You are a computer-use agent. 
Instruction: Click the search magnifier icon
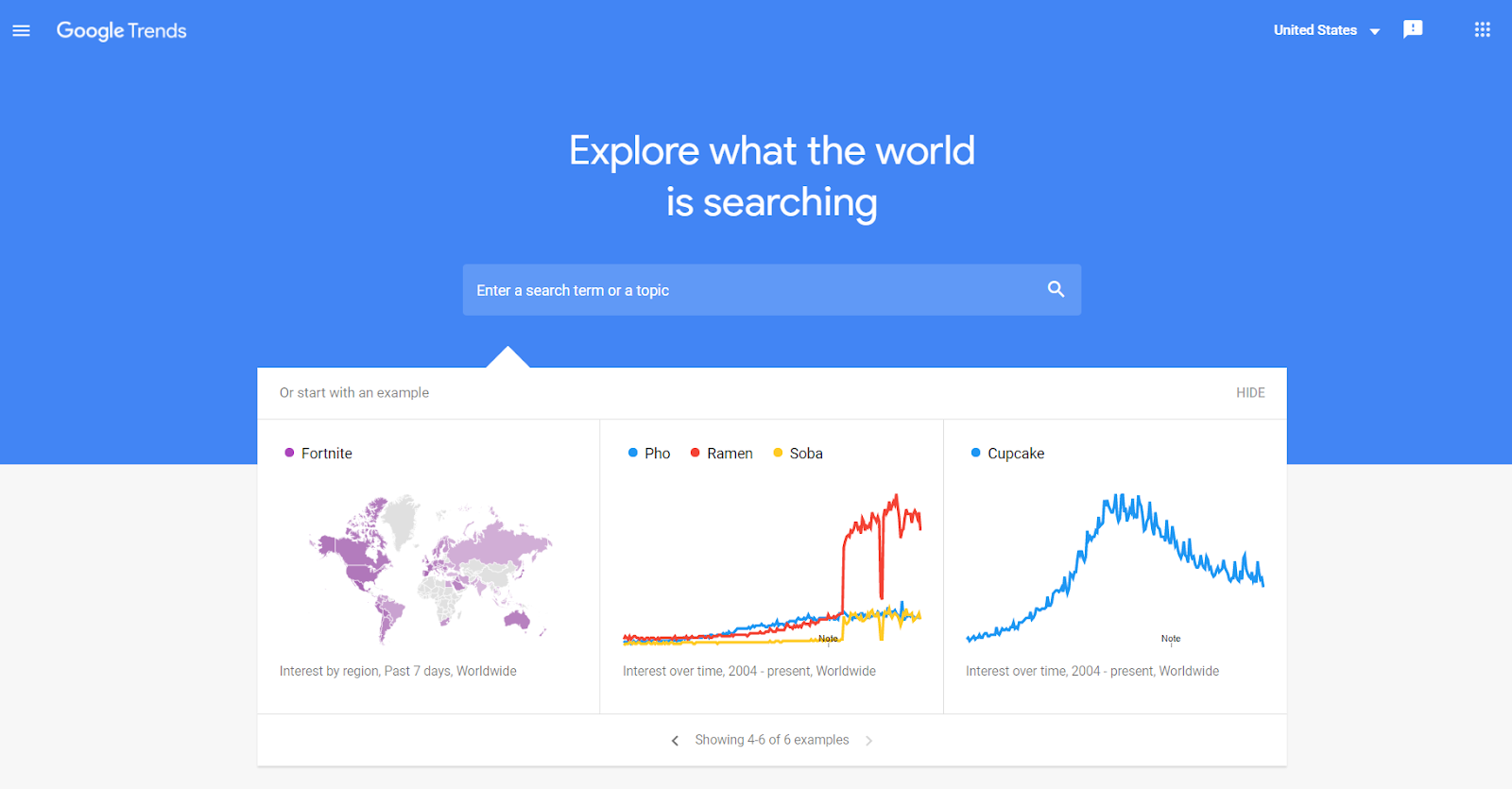pos(1056,289)
